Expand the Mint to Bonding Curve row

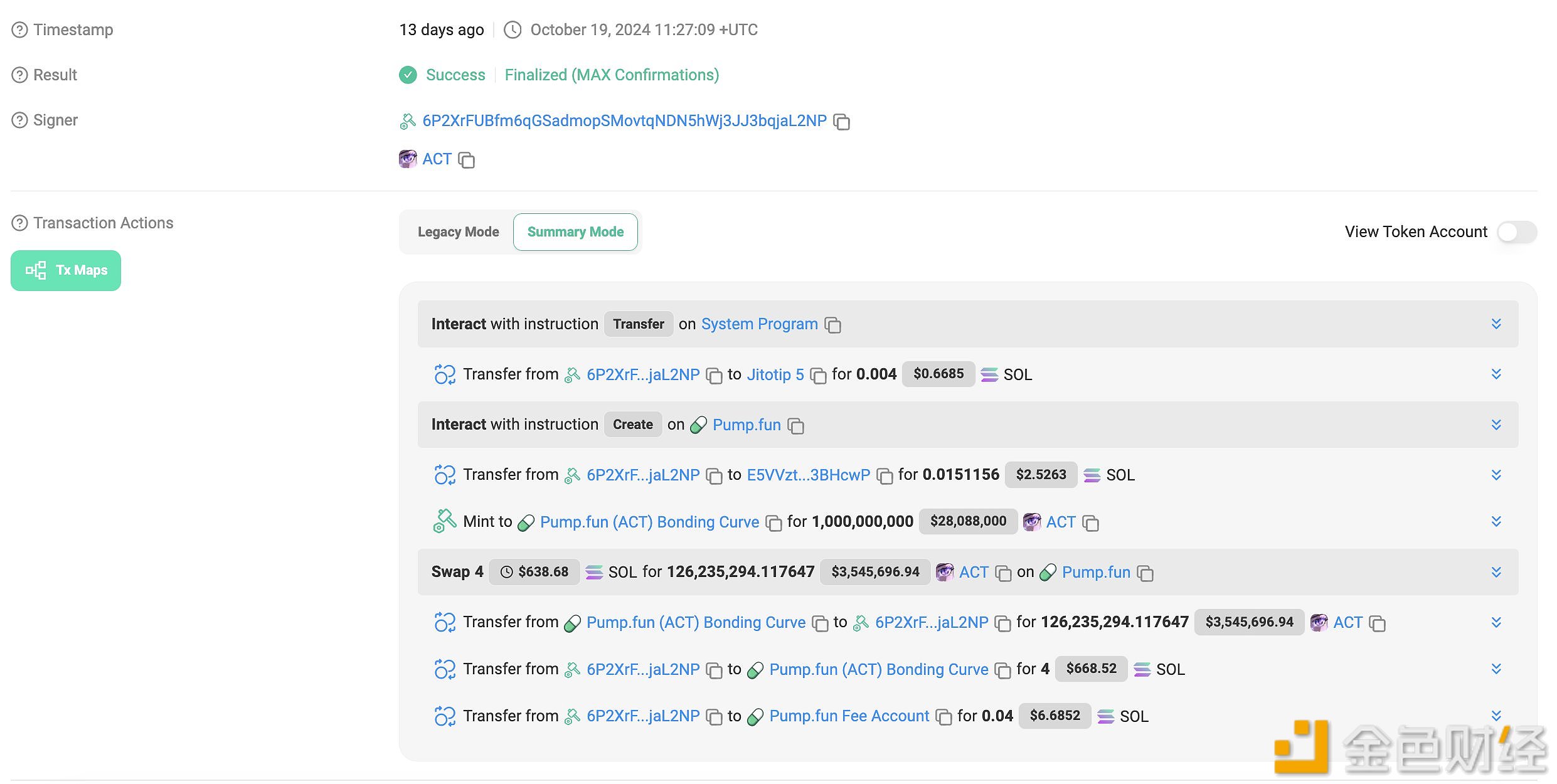pyautogui.click(x=1496, y=521)
